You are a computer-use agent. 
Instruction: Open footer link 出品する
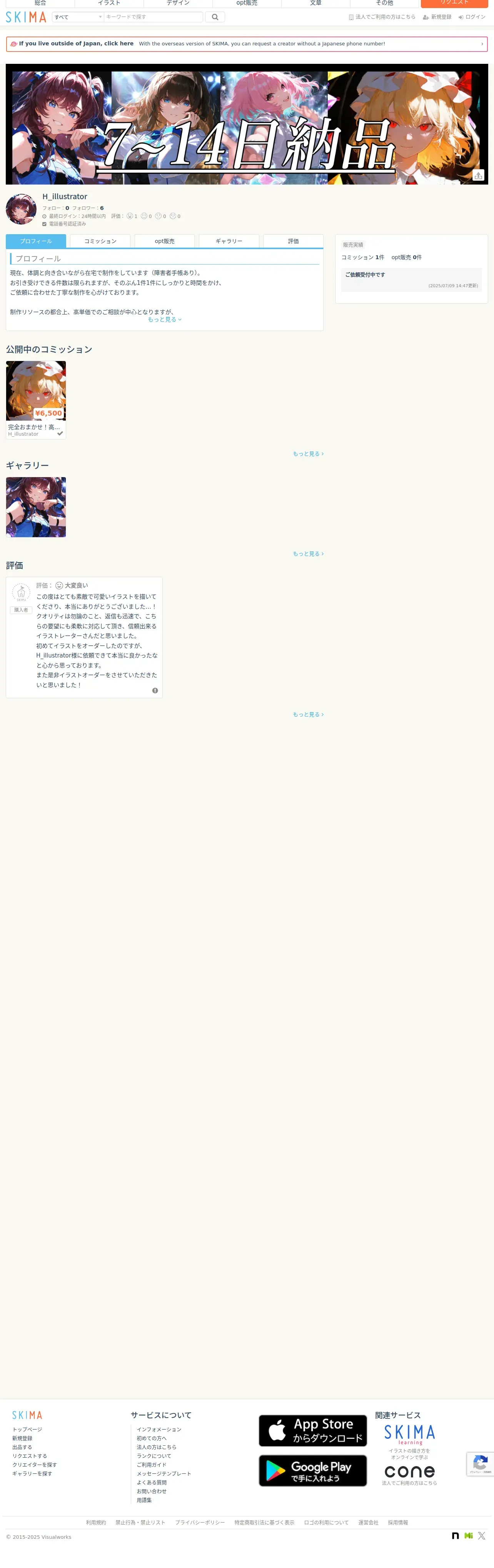click(22, 1447)
